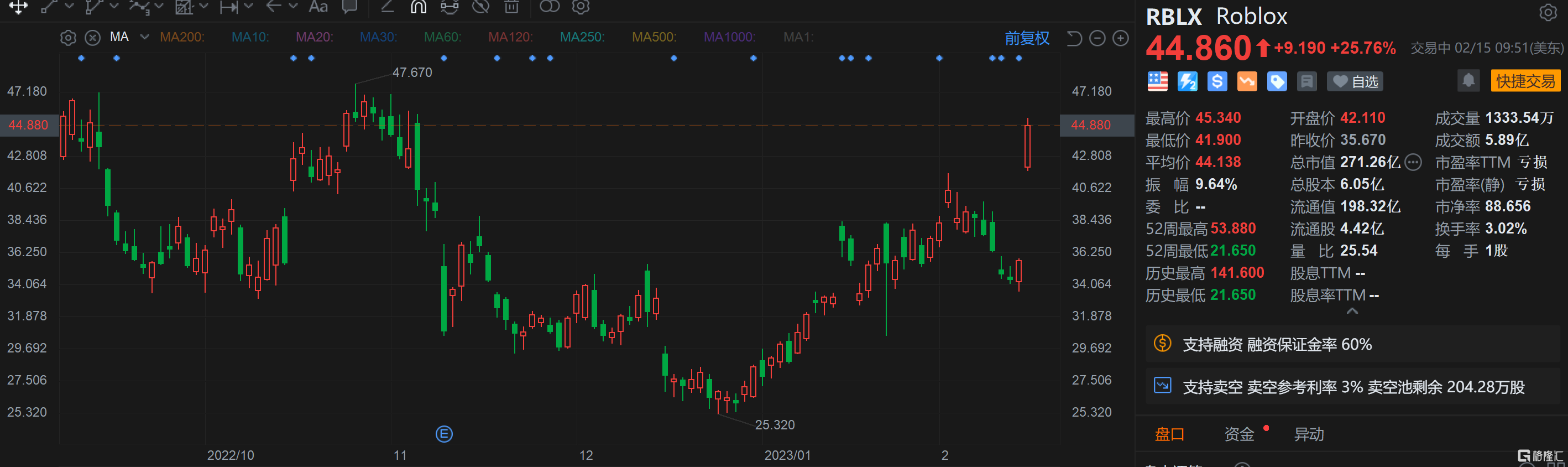Click the 快捷交易 quick trade button
1568x467 pixels.
pyautogui.click(x=1525, y=81)
